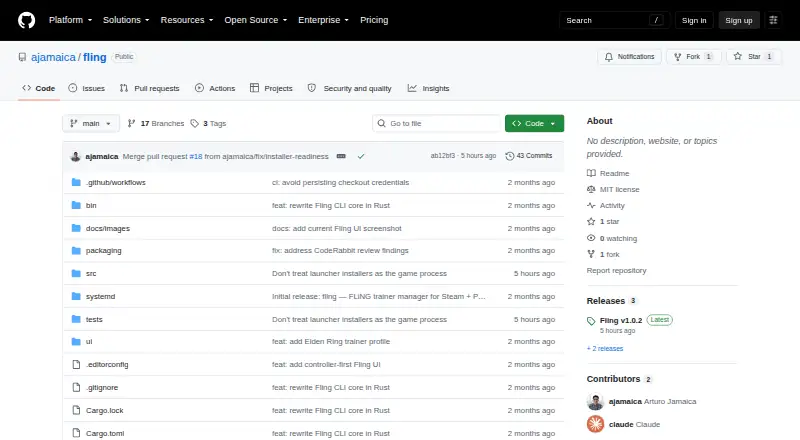
Task: Click the Search box in header
Action: (614, 20)
